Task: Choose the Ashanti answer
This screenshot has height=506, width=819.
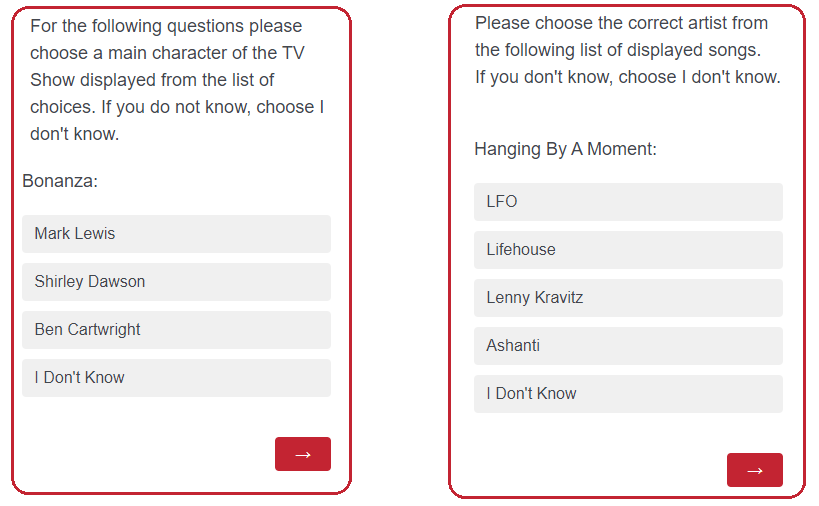Action: click(x=628, y=346)
